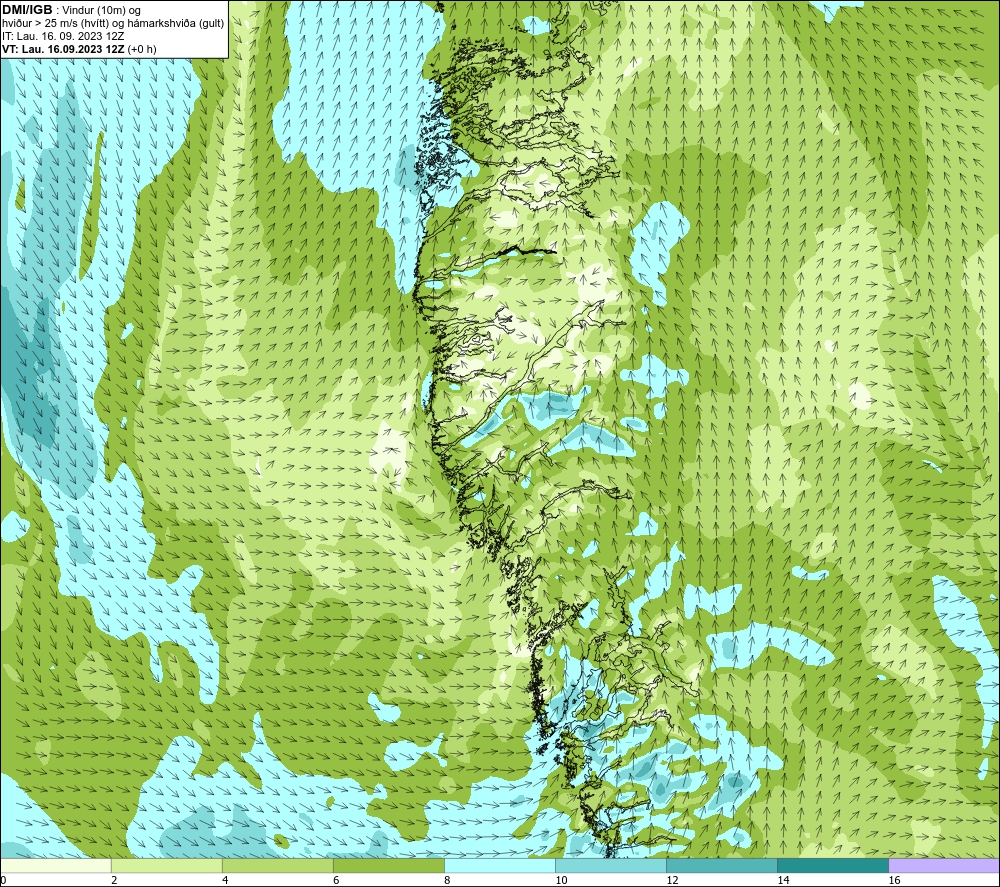Click the legend label '14'
The height and width of the screenshot is (887, 1000).
(x=783, y=881)
